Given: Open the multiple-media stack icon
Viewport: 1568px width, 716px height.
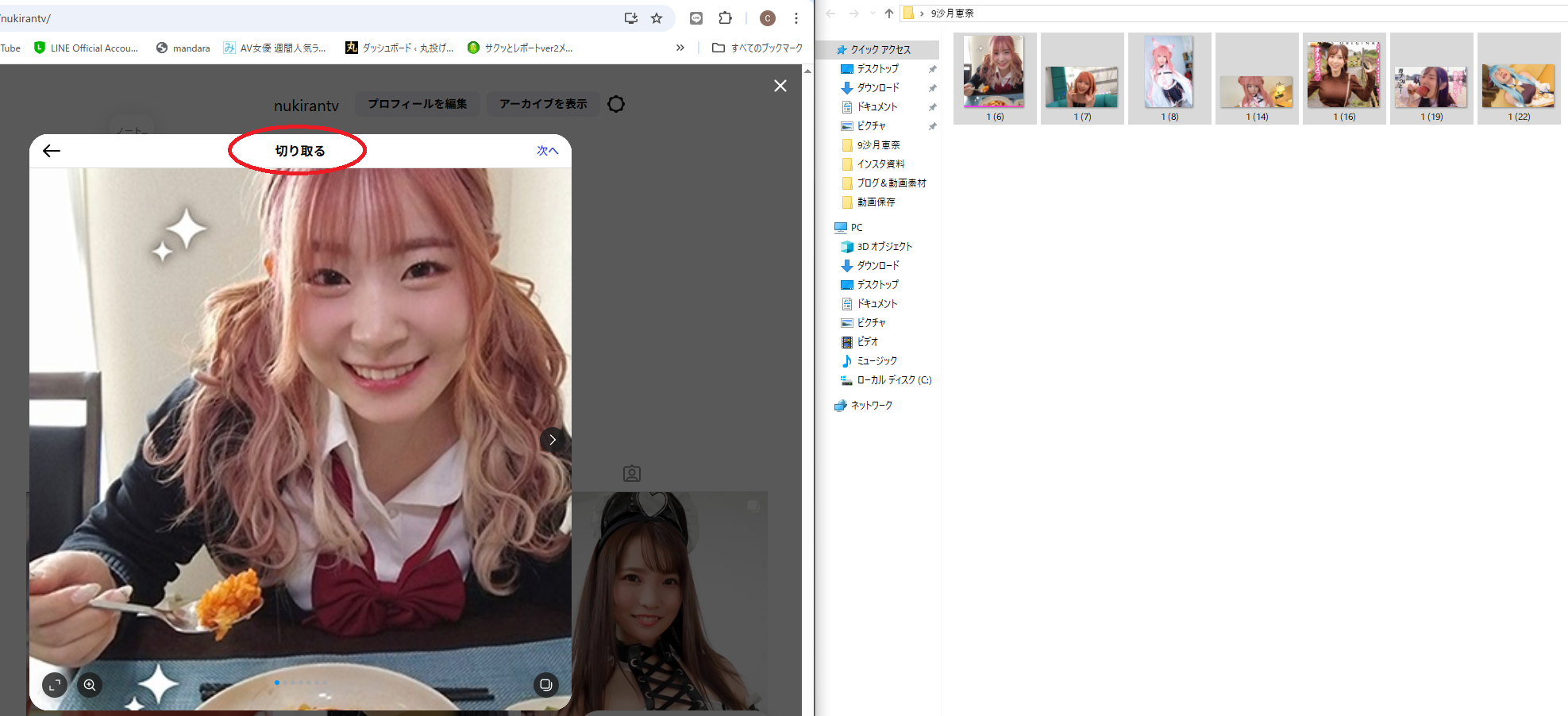Looking at the screenshot, I should [545, 685].
